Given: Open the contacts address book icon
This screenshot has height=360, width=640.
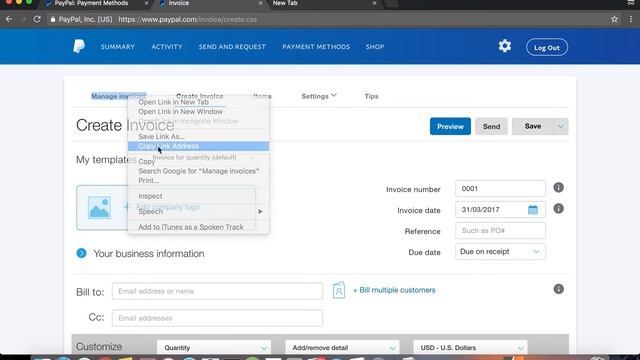Looking at the screenshot, I should [x=339, y=290].
